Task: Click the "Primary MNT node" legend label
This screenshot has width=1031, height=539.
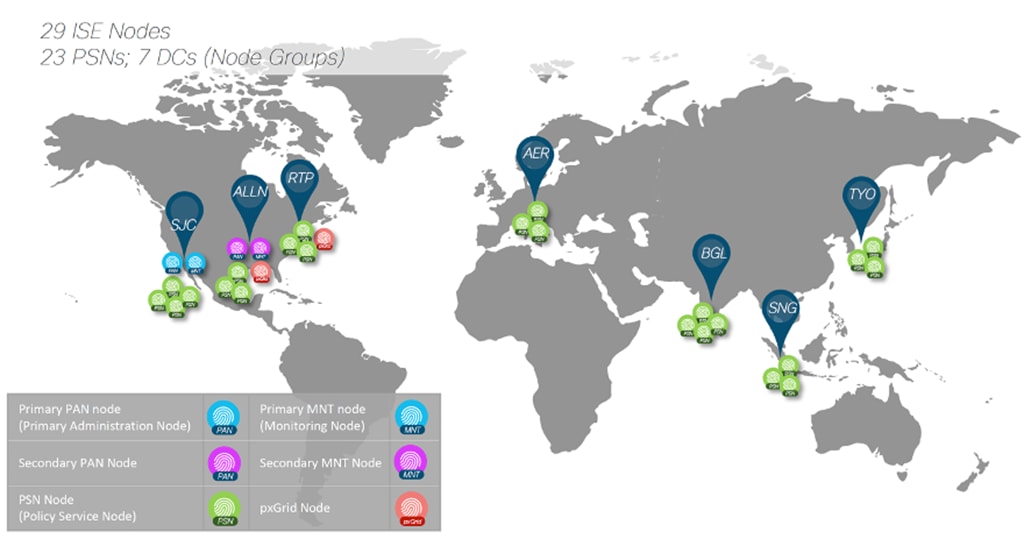Action: (x=312, y=409)
